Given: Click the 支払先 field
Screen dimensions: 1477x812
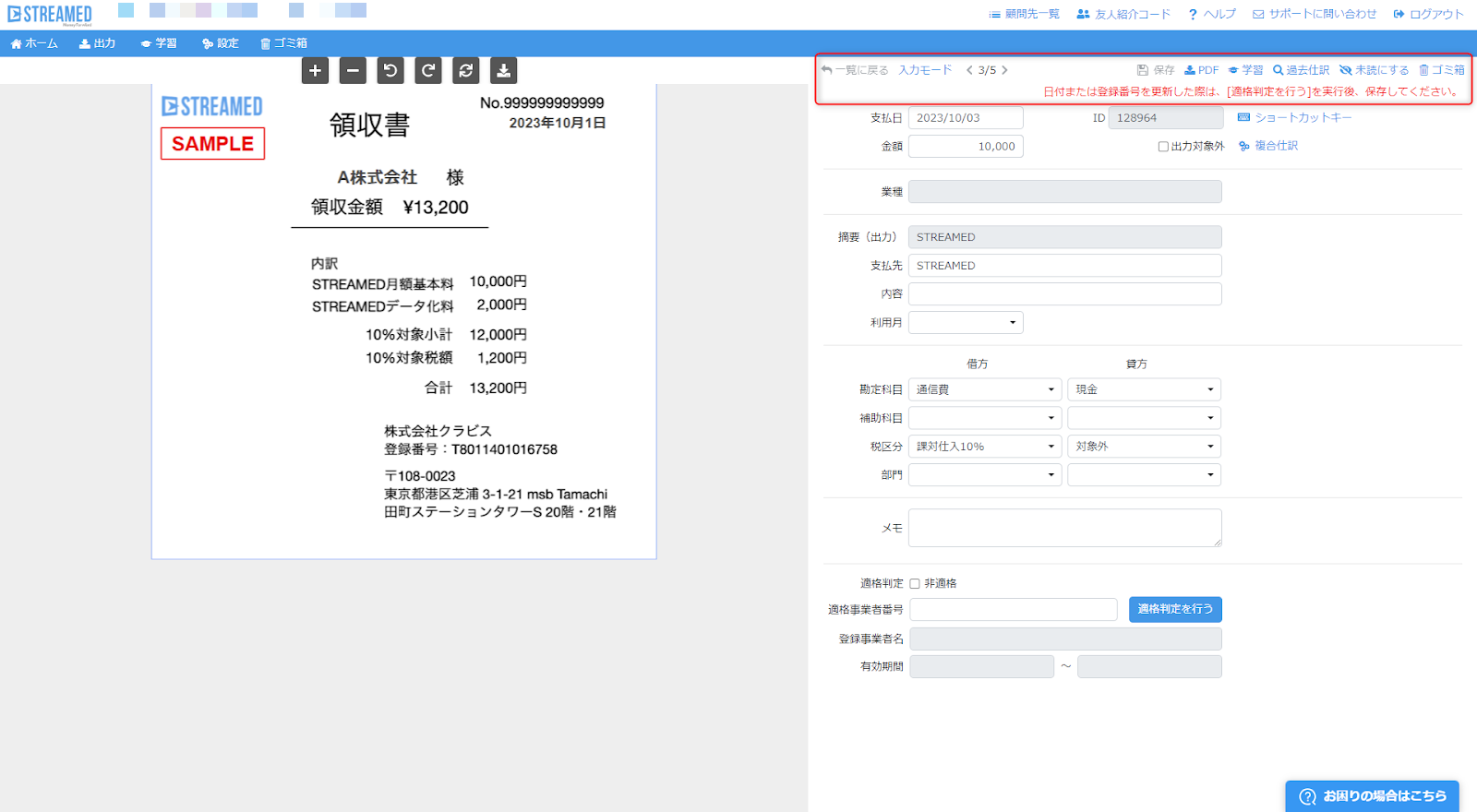Looking at the screenshot, I should tap(1065, 266).
